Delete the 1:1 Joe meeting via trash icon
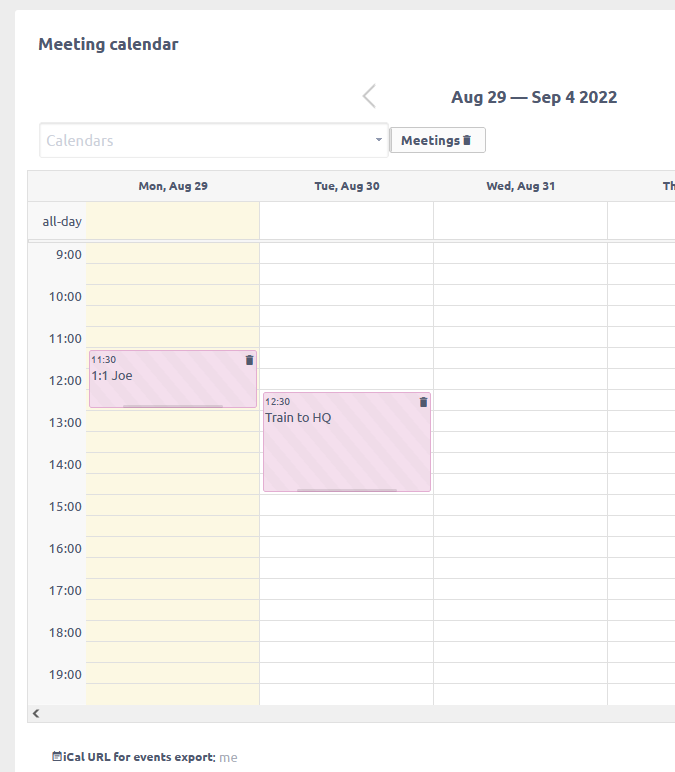Screen dimensions: 675x772 pos(250,360)
